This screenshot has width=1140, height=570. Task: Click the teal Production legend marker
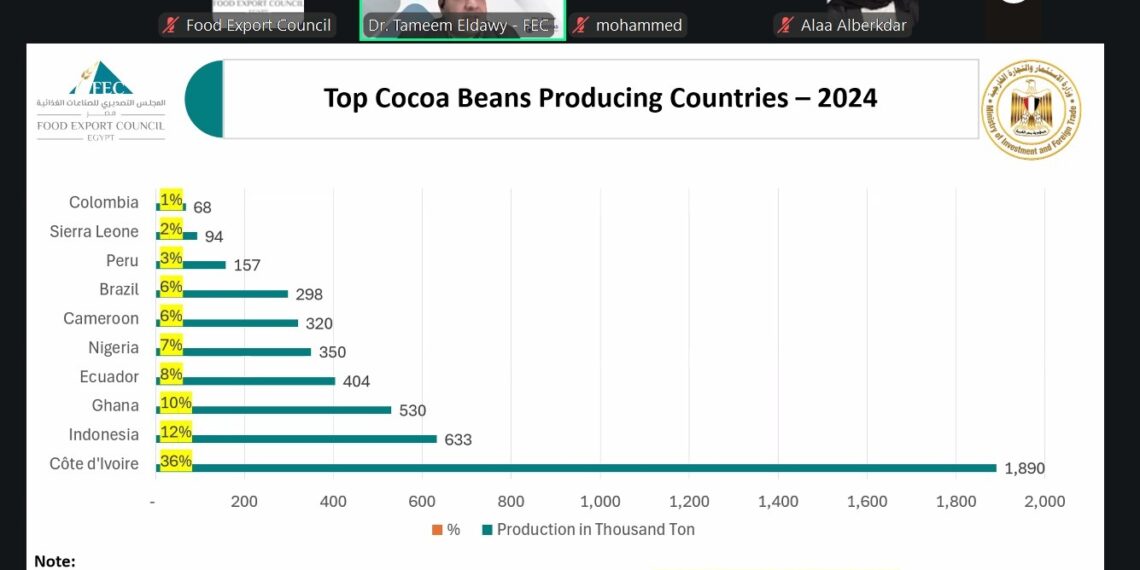click(x=487, y=530)
